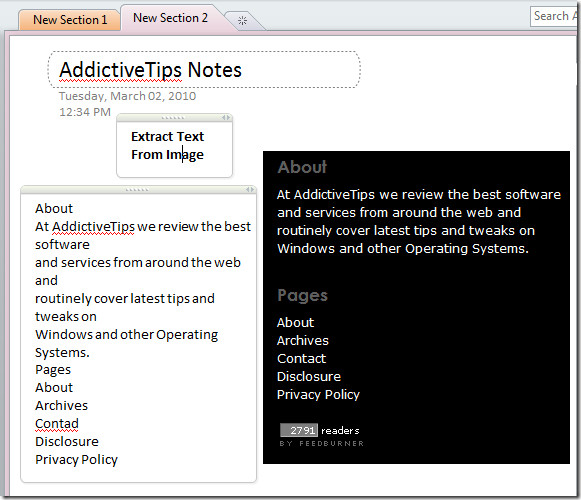Click 'At AddictiveTips we review the best' line
The height and width of the screenshot is (500, 581).
143,226
